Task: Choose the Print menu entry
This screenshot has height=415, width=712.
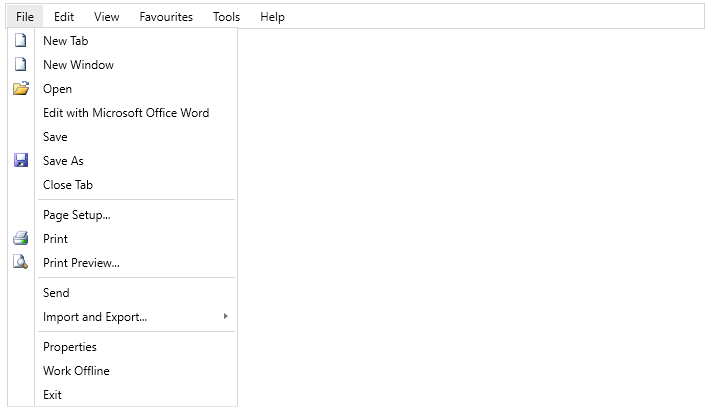Action: tap(123, 239)
